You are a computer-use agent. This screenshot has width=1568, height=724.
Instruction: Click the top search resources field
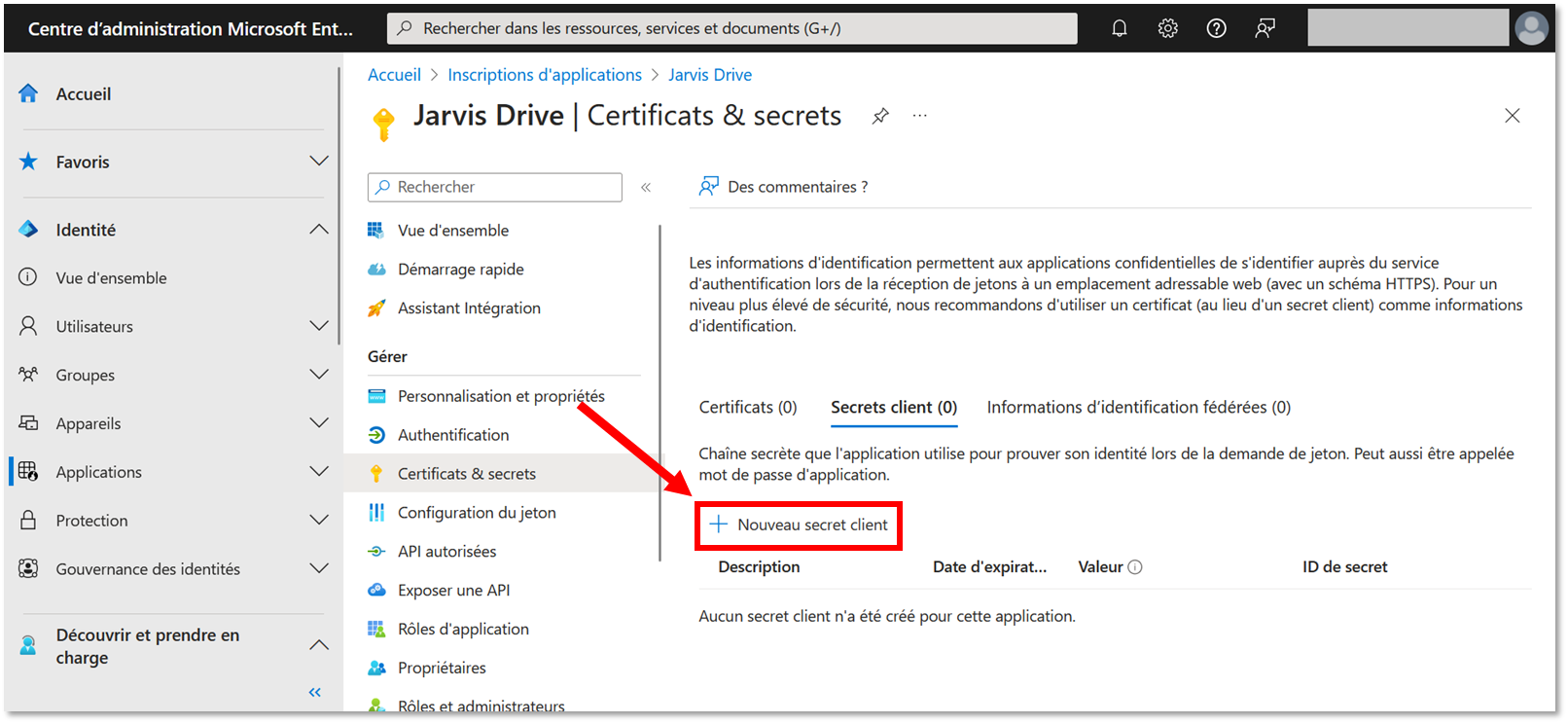731,28
